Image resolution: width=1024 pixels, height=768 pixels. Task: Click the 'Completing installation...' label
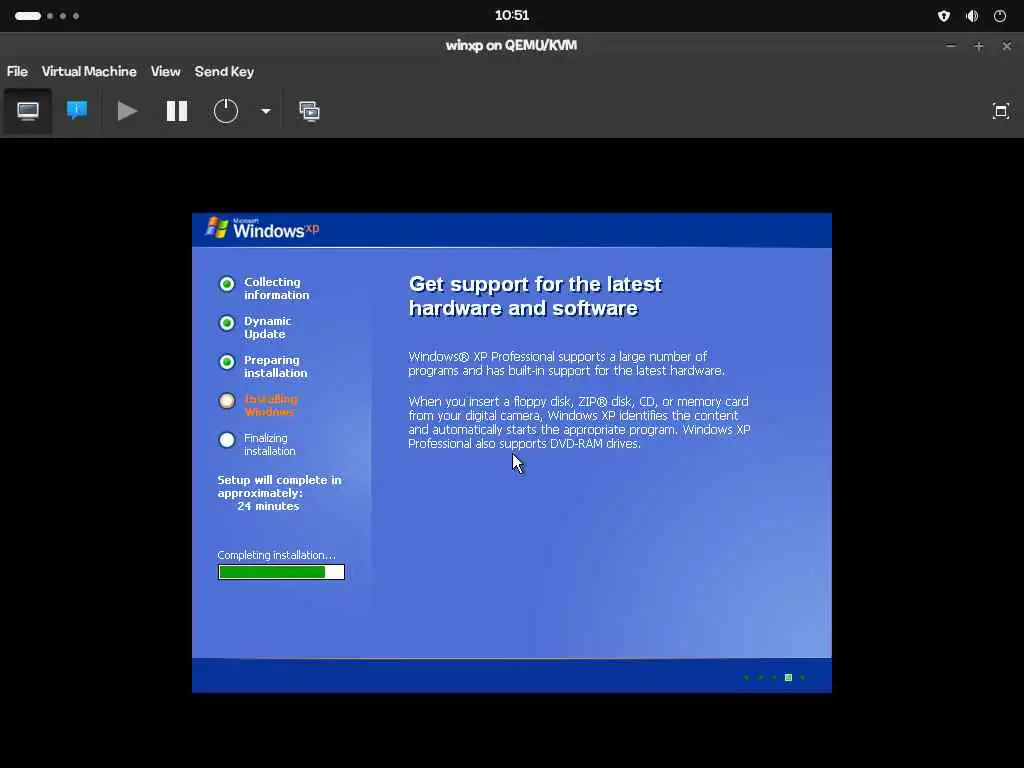[x=276, y=555]
